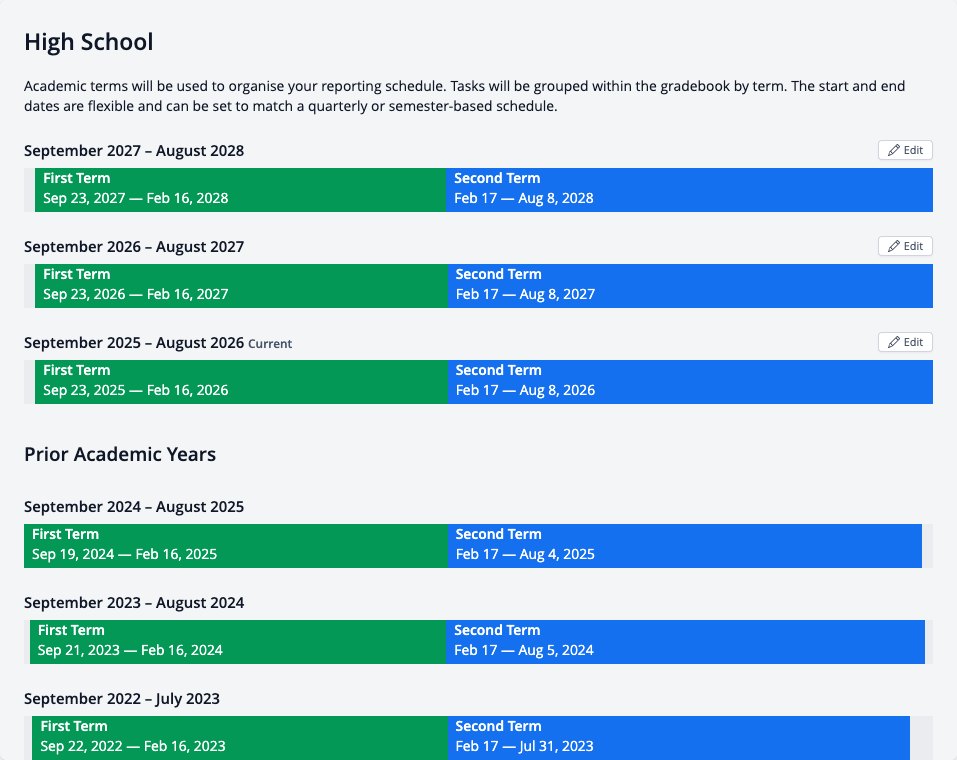
Task: Click pencil icon for September 2027 – August 2028
Action: coord(894,150)
